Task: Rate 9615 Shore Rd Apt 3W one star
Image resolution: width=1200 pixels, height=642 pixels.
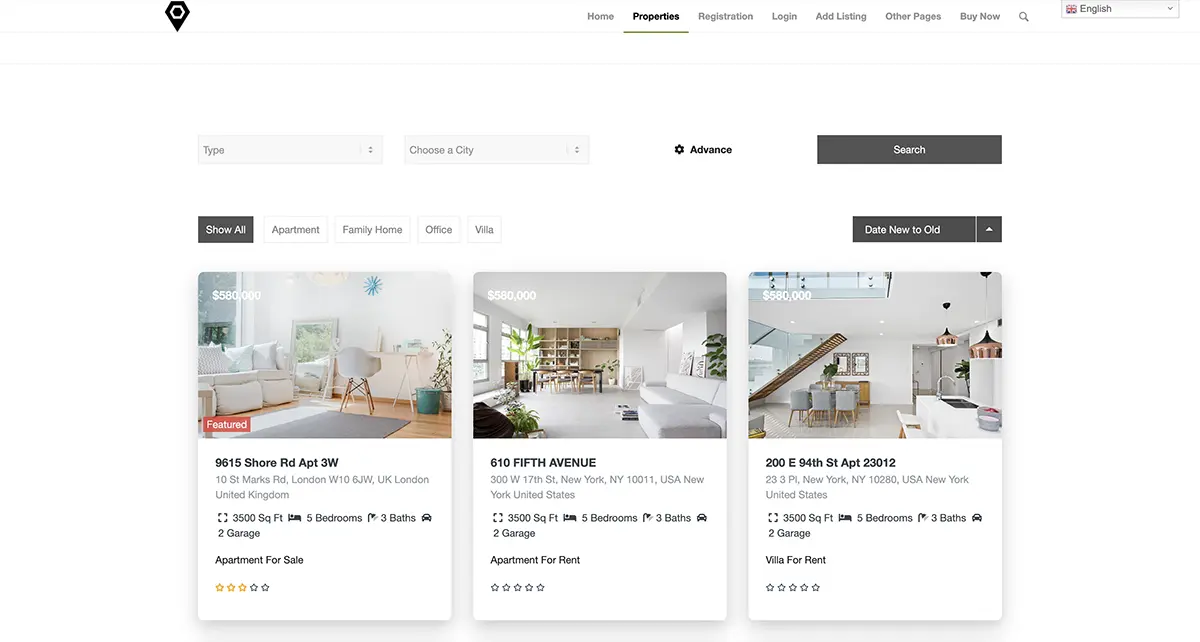Action: [220, 588]
